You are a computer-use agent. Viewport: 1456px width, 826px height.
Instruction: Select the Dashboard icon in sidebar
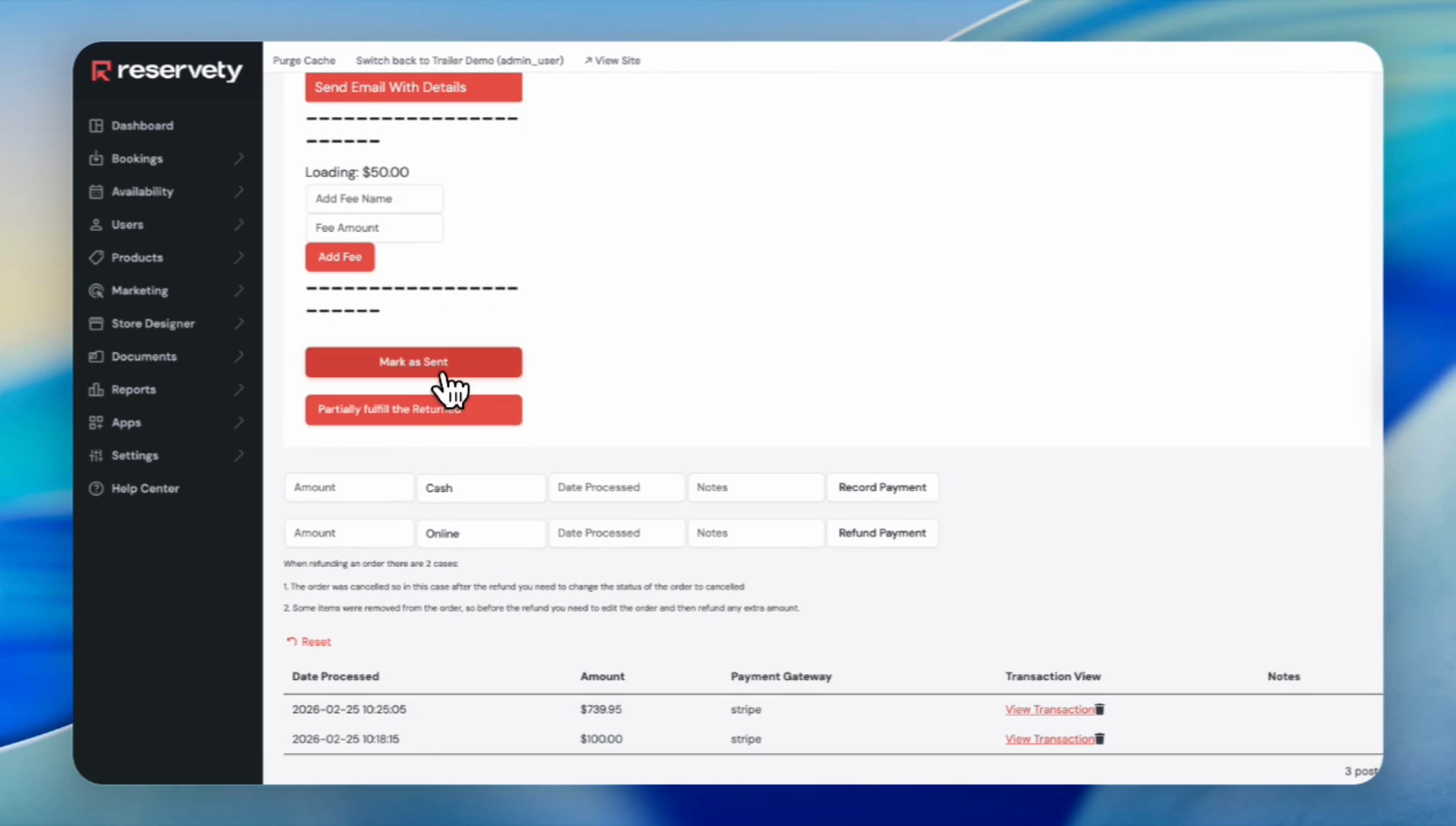click(96, 125)
